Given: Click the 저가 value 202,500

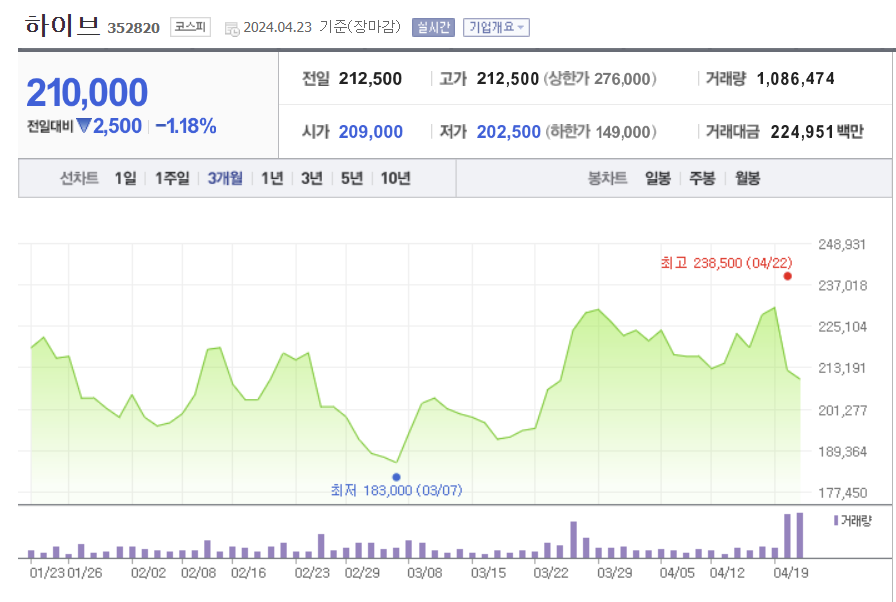Looking at the screenshot, I should coord(509,132).
